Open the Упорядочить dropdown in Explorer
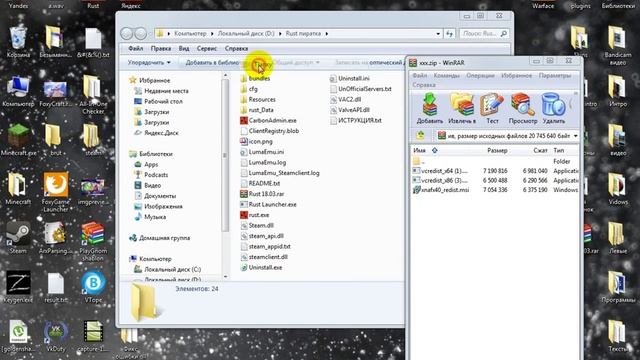The height and width of the screenshot is (360, 640). pos(149,62)
